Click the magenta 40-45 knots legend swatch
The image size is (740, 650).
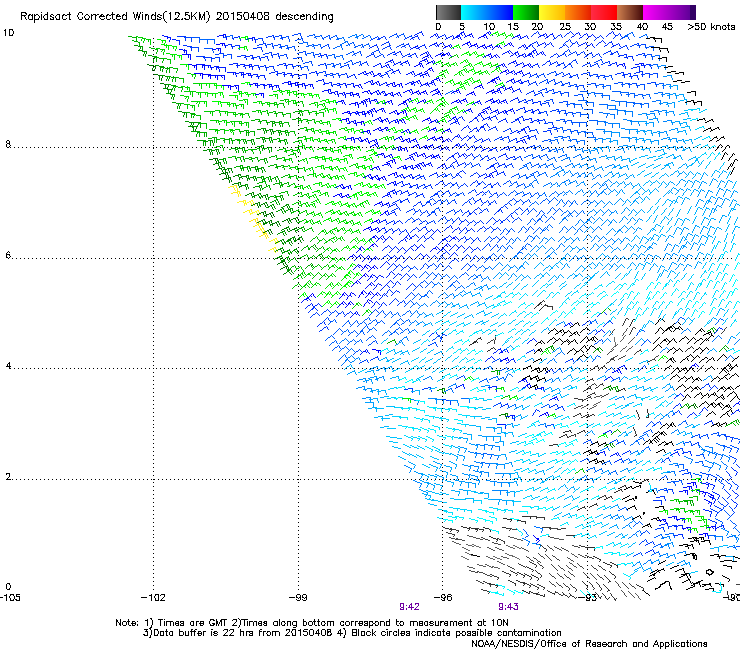coord(656,12)
